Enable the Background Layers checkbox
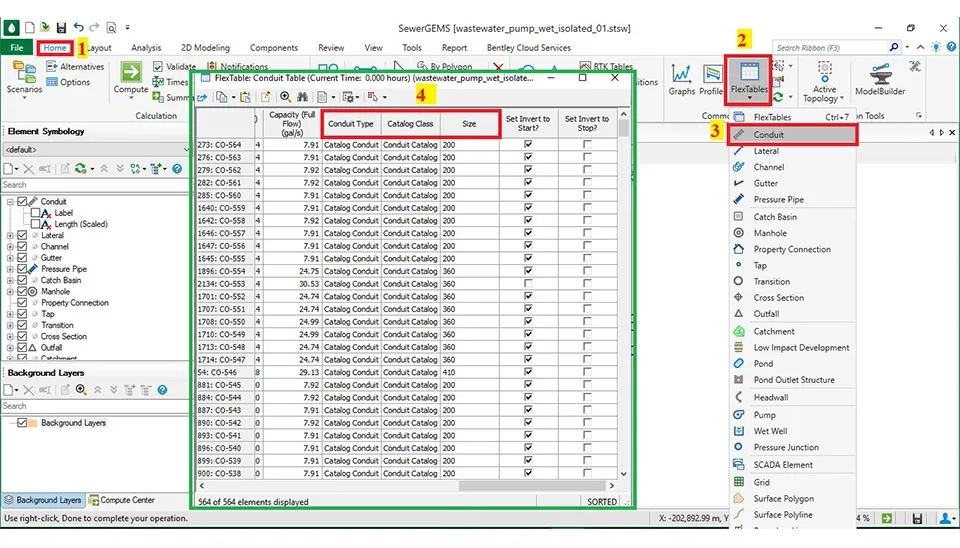 click(24, 423)
